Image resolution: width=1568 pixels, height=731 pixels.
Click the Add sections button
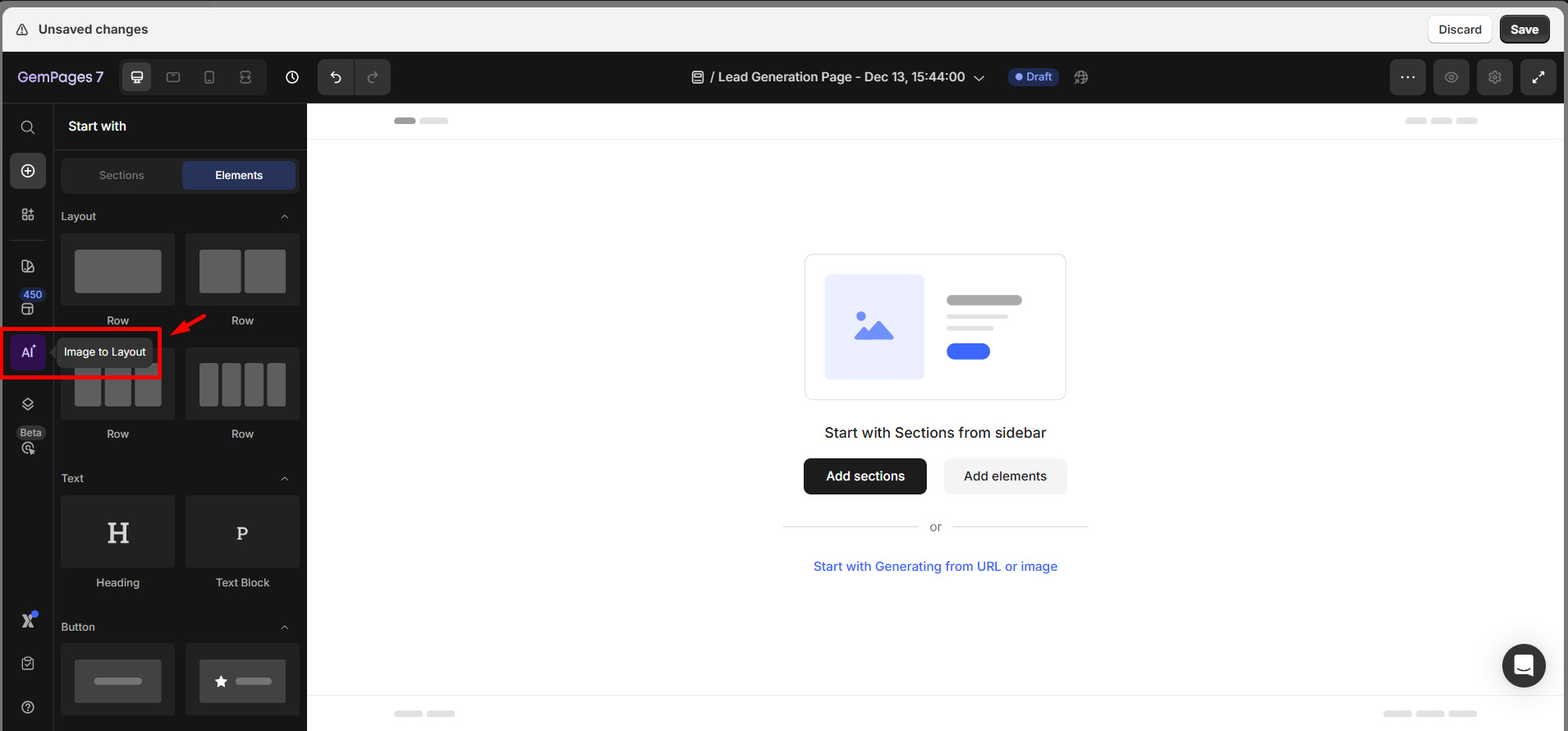pyautogui.click(x=864, y=476)
